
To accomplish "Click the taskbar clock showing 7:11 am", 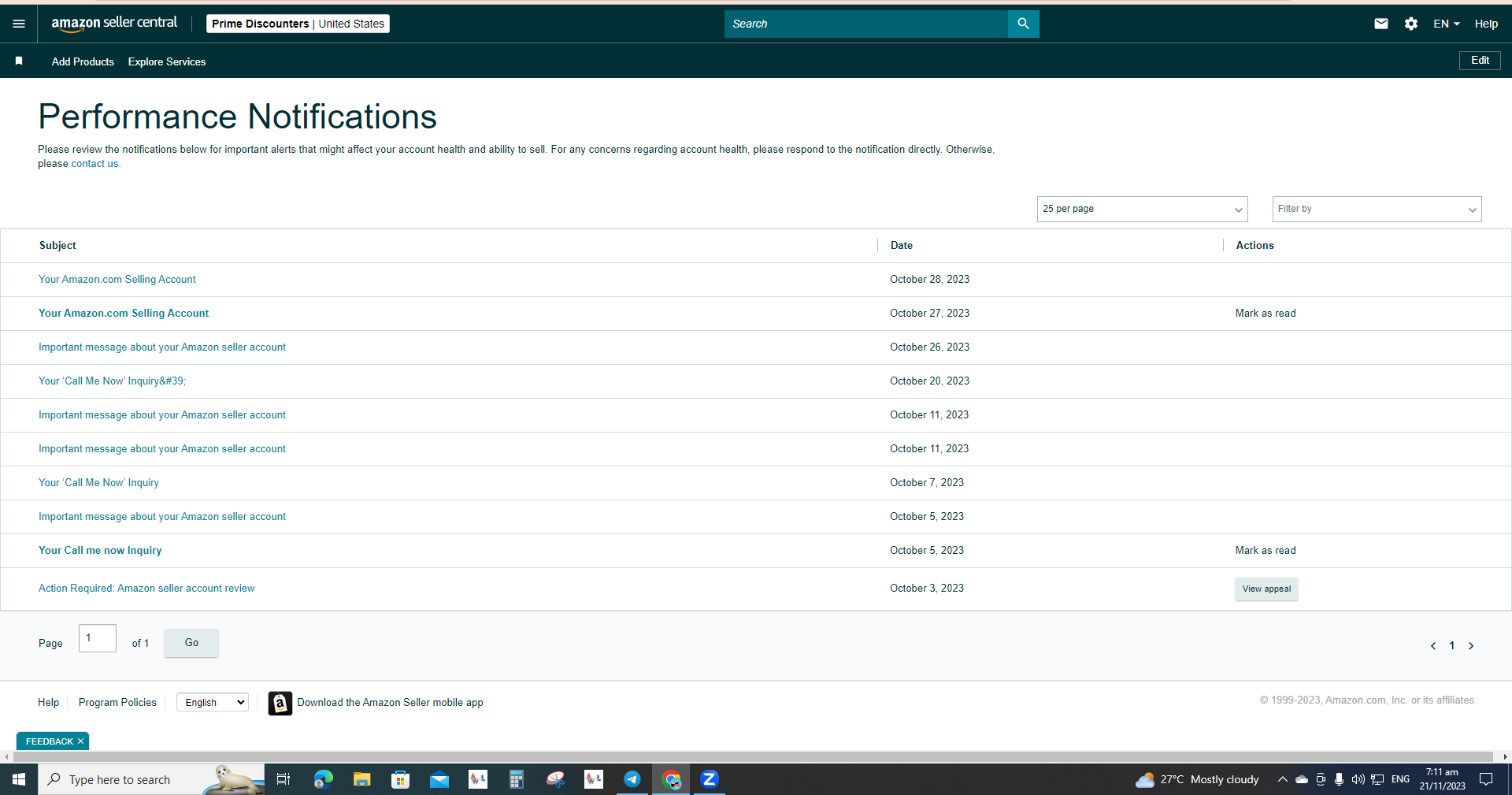I will point(1442,779).
